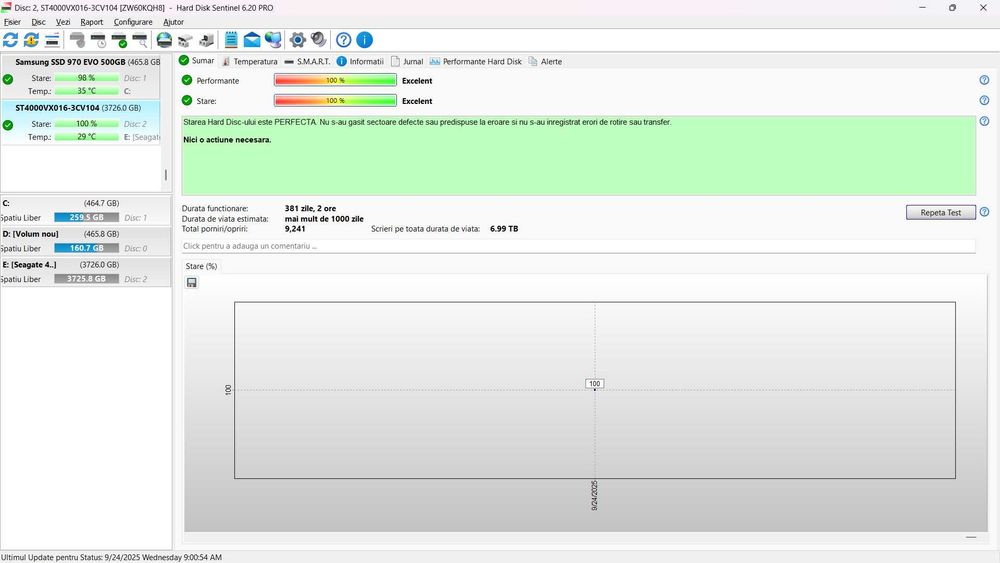Screen dimensions: 1000x563
Task: Click the C: free space 259.5 GB bar
Action: click(x=87, y=217)
